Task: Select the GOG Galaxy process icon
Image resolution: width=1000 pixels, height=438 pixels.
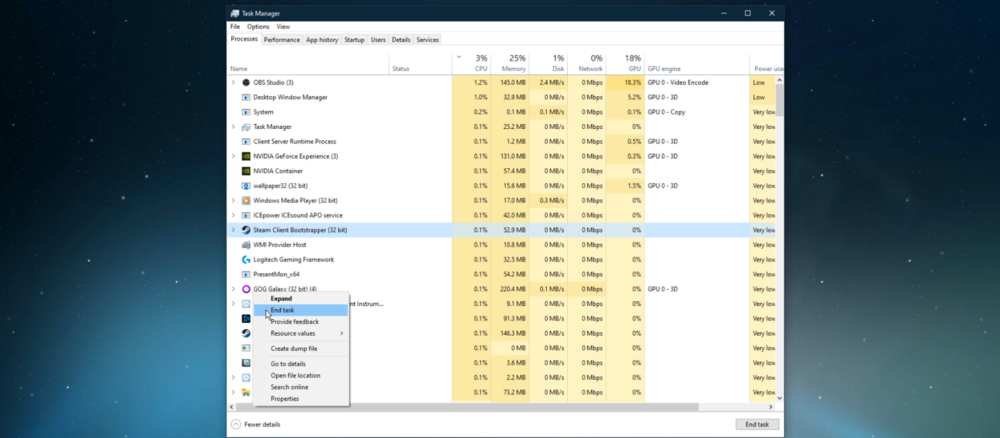Action: [x=246, y=289]
